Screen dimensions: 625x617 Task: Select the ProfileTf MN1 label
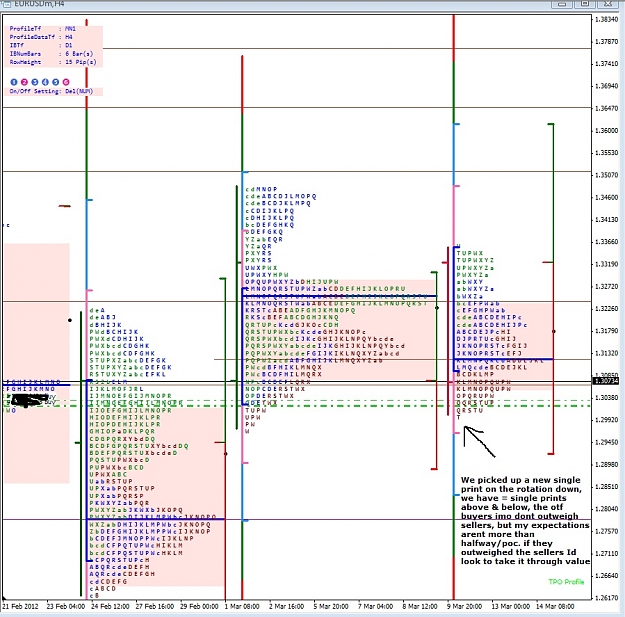[x=42, y=29]
